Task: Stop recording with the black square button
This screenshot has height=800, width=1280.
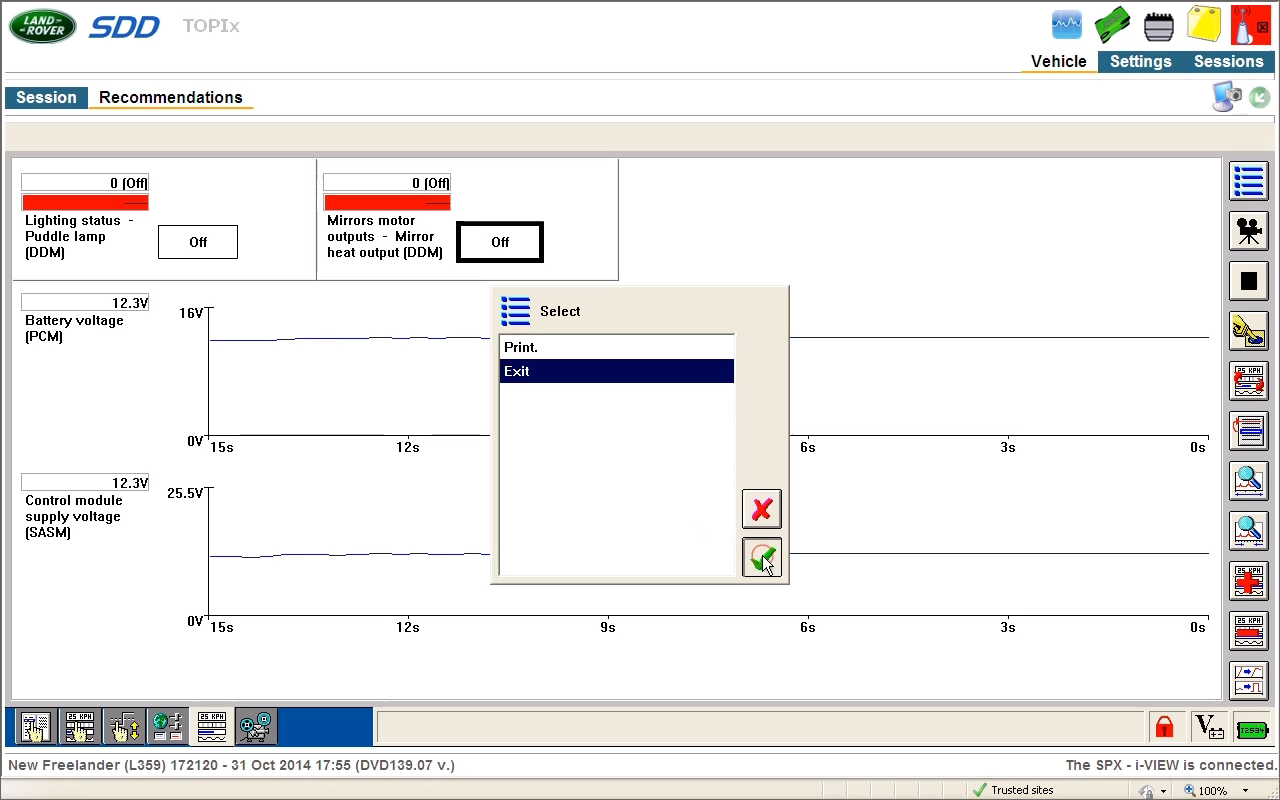Action: (1248, 281)
